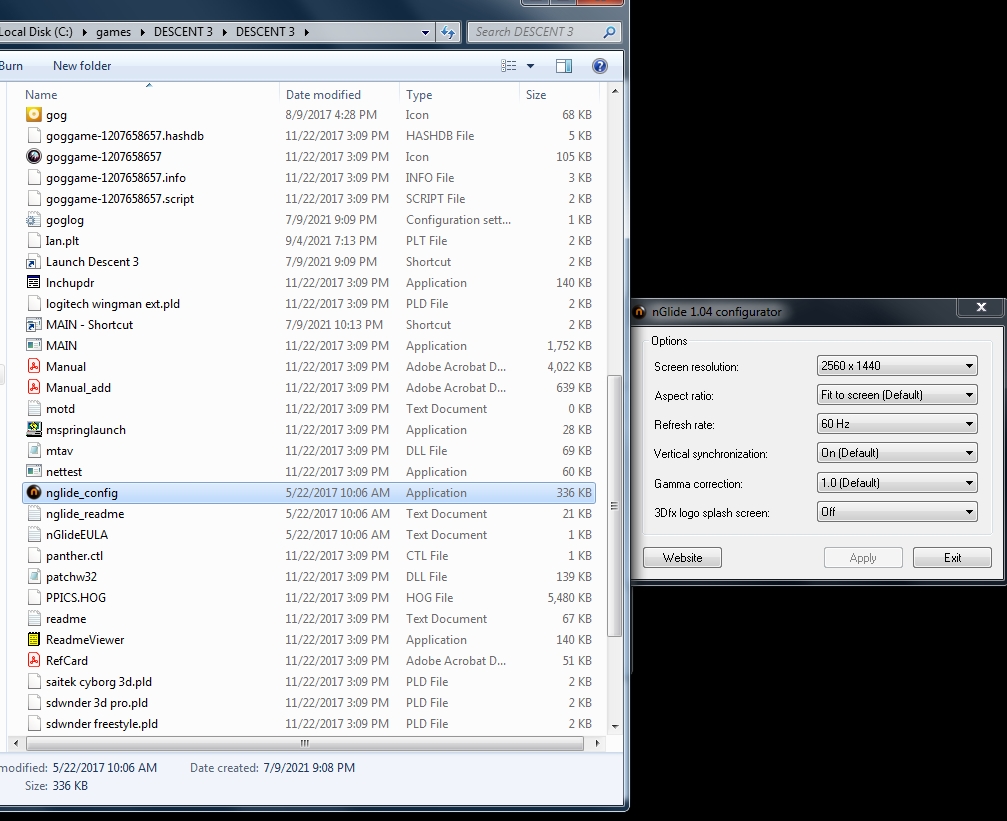Select the ReadmeViewer application icon
1007x821 pixels.
point(33,640)
